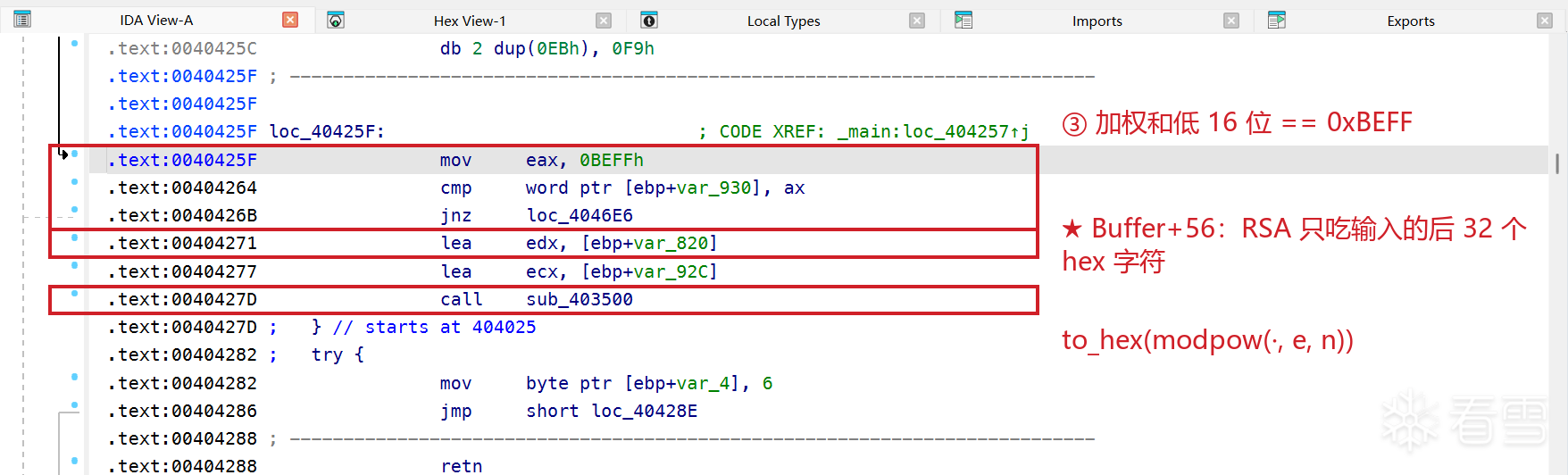Screen dimensions: 1568x475
Task: Click the retn instruction
Action: (x=462, y=466)
